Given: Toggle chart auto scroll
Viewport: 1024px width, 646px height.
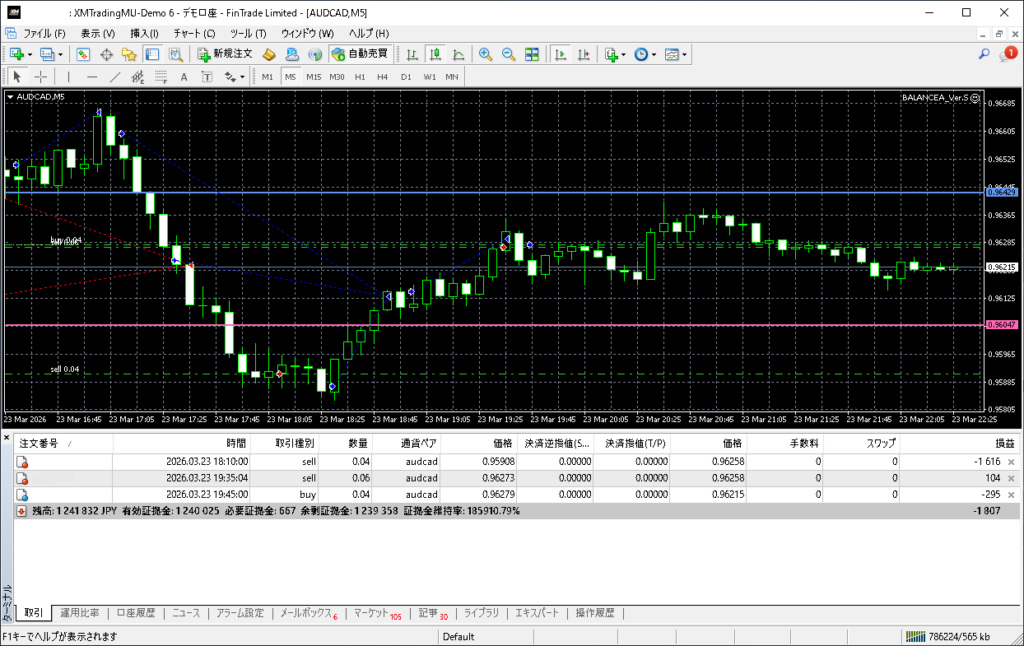Looking at the screenshot, I should 561,54.
